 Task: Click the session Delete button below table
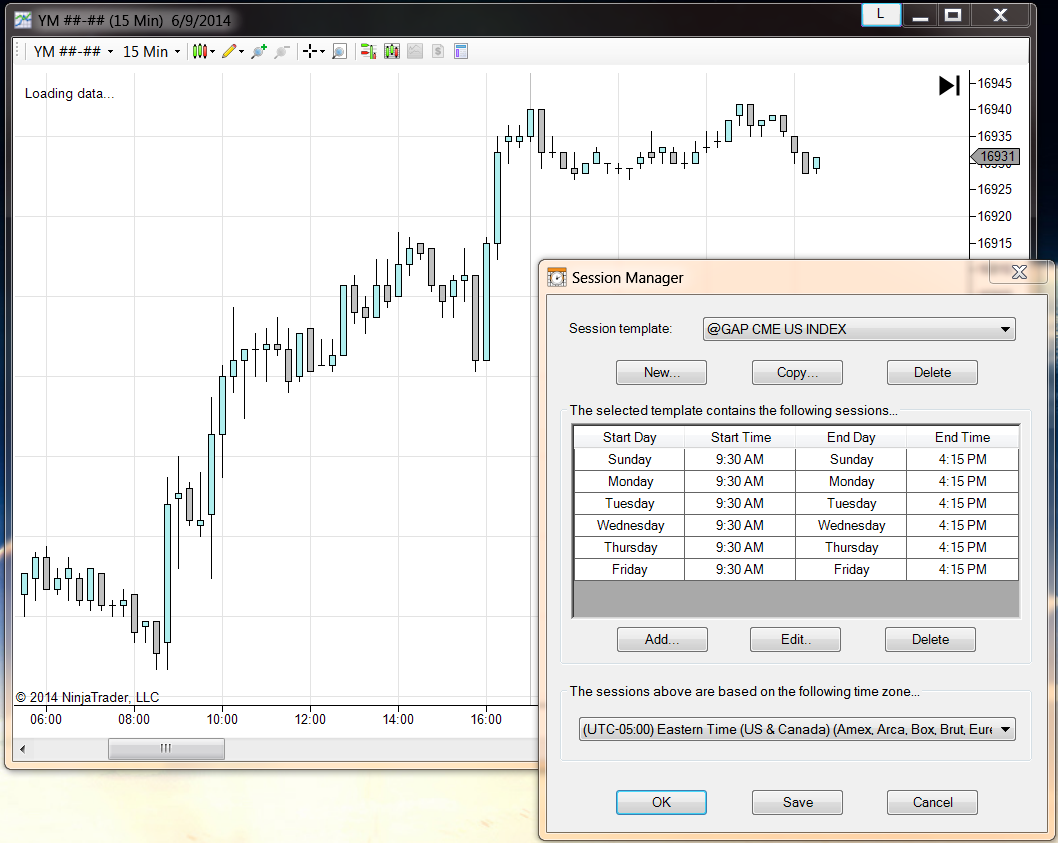click(930, 640)
